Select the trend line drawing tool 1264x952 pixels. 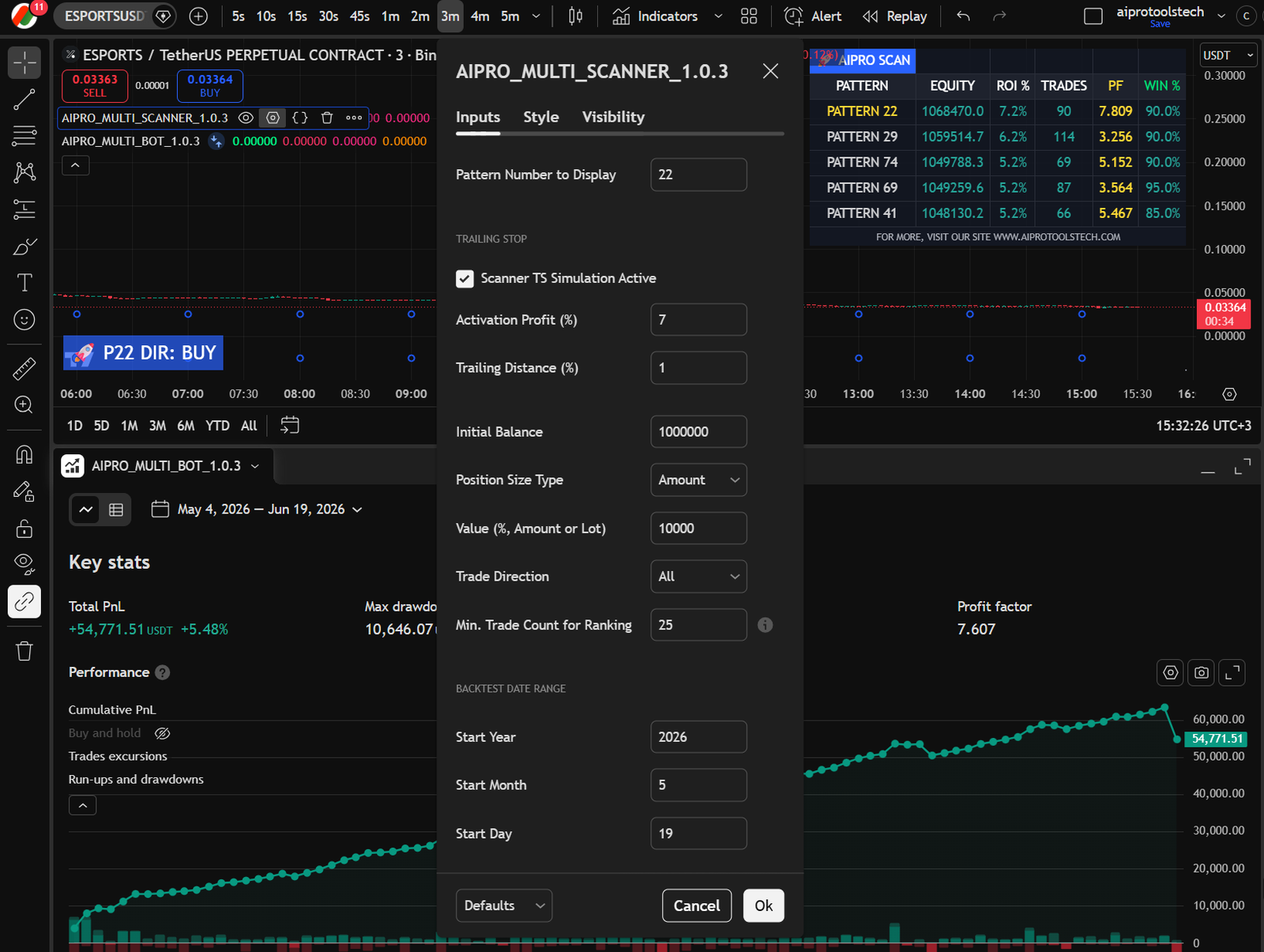click(x=24, y=99)
